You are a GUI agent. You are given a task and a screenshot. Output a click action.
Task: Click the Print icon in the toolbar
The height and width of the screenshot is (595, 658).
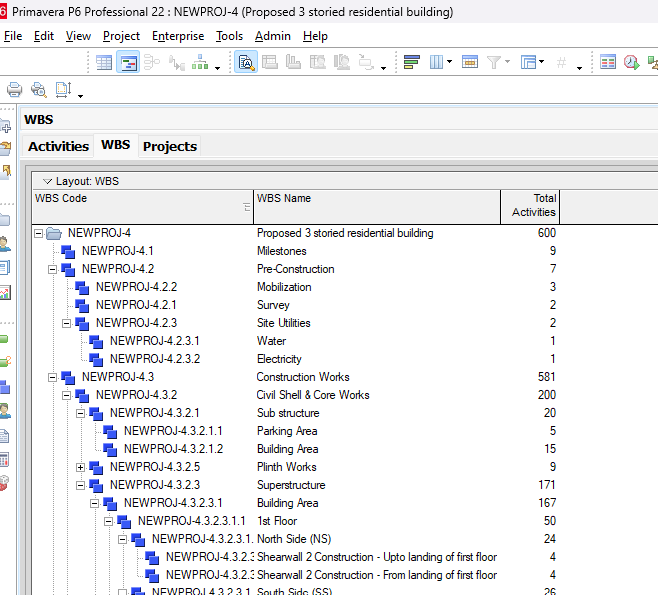15,90
